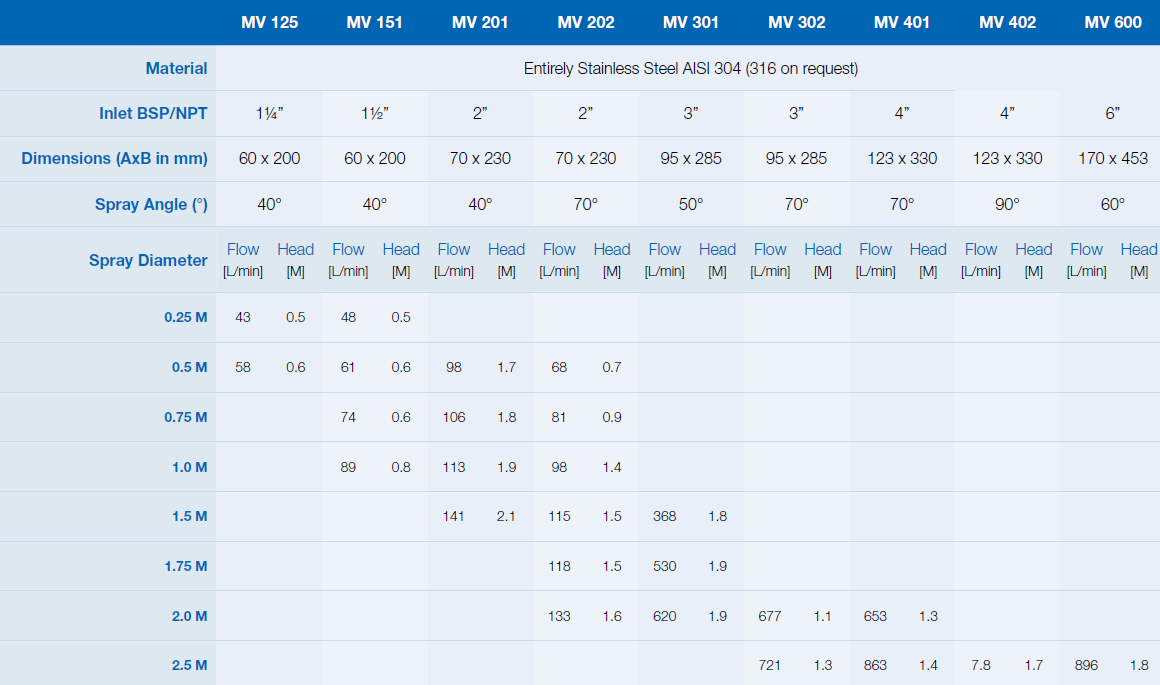Click the Dimensions (AxB in mm) label
Screen dimensions: 1160x685
point(114,158)
